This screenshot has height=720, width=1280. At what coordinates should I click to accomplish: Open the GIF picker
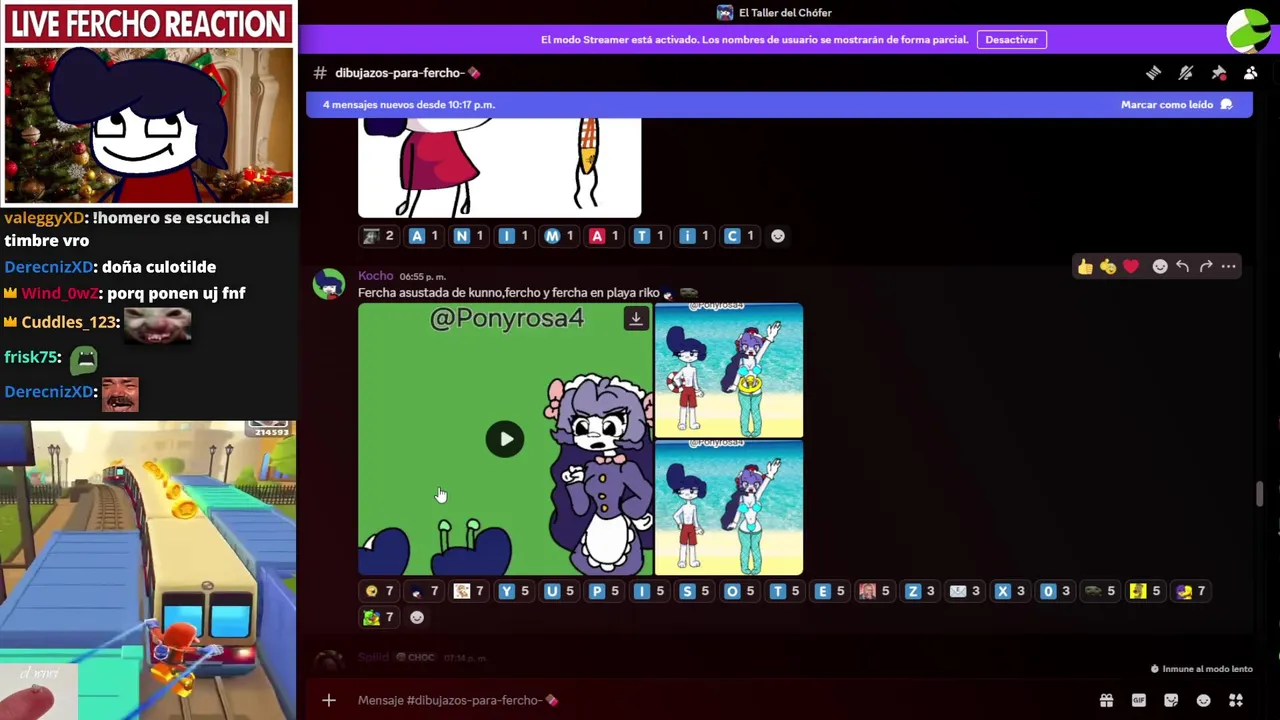(x=1138, y=700)
